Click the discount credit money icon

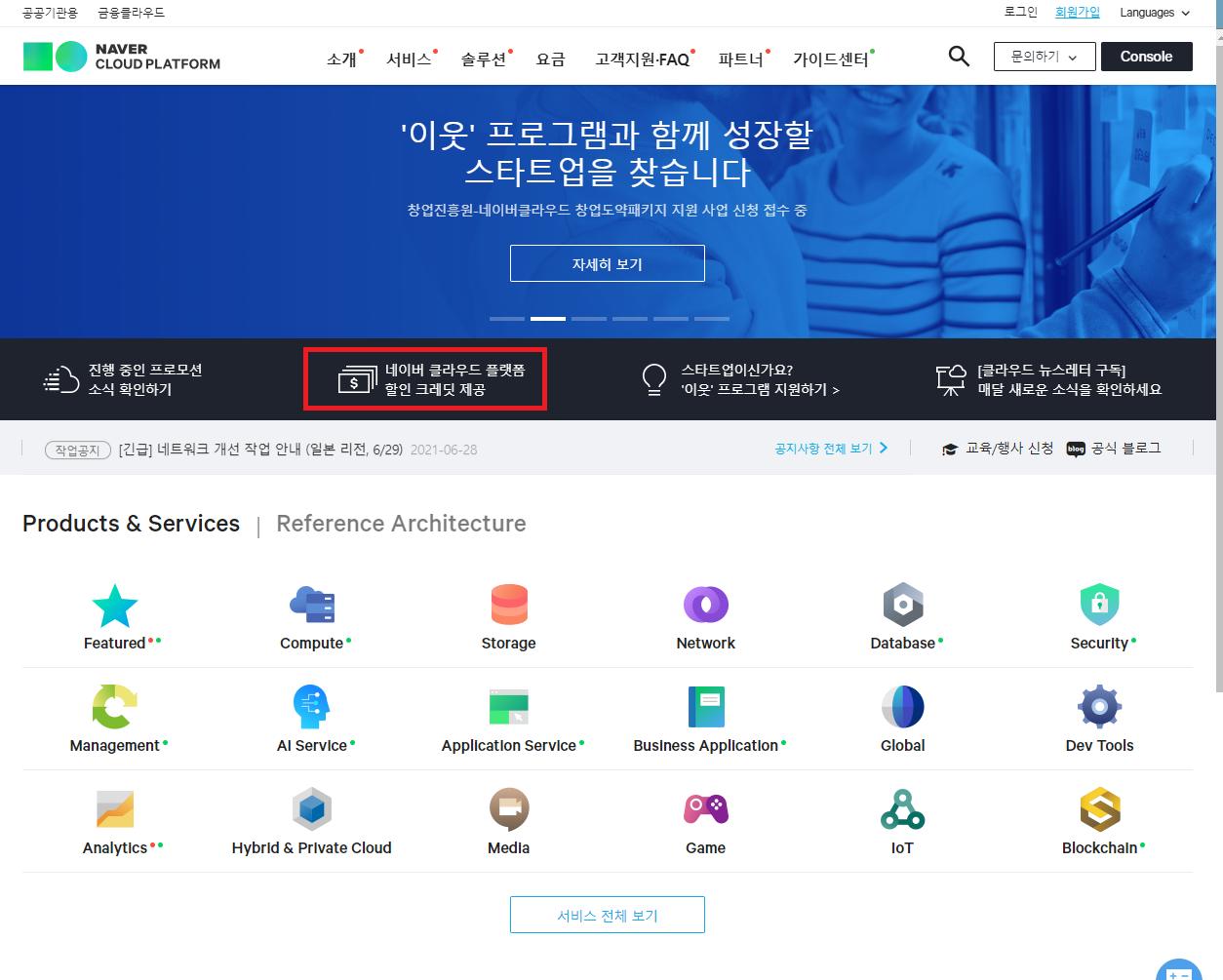(357, 379)
